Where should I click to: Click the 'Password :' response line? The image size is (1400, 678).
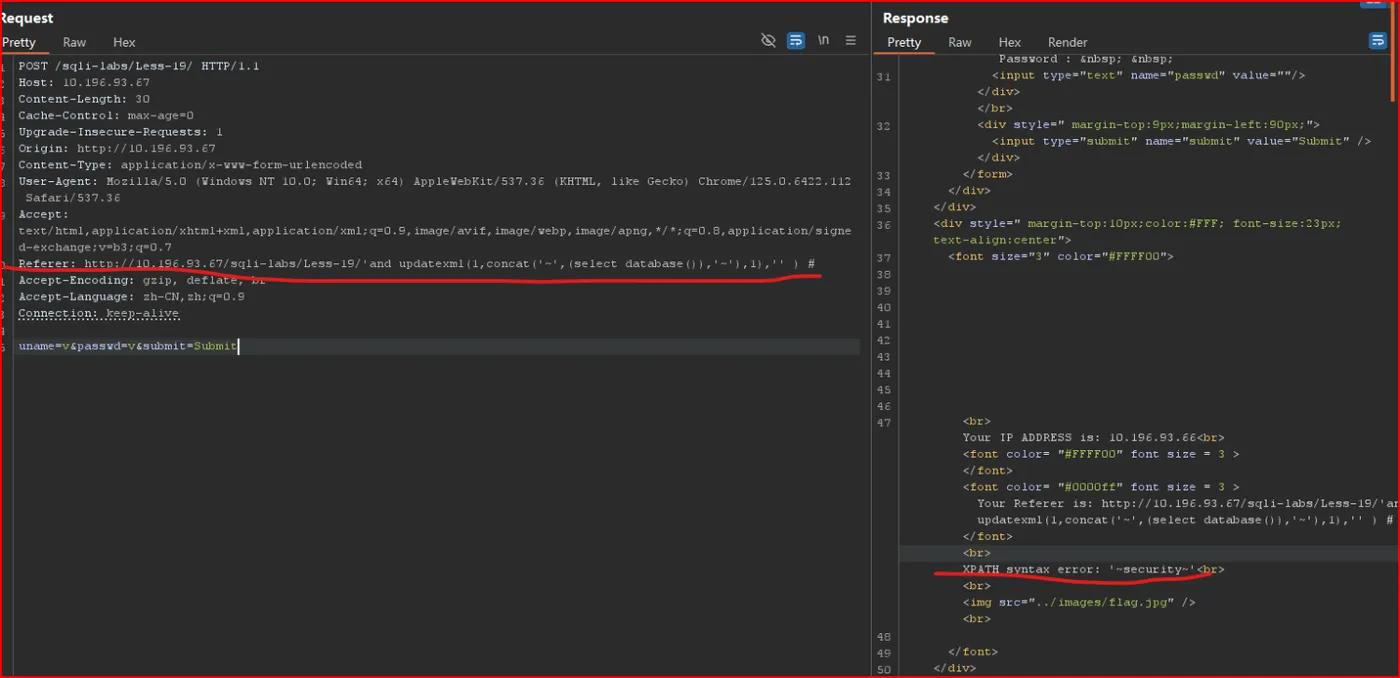click(1085, 59)
